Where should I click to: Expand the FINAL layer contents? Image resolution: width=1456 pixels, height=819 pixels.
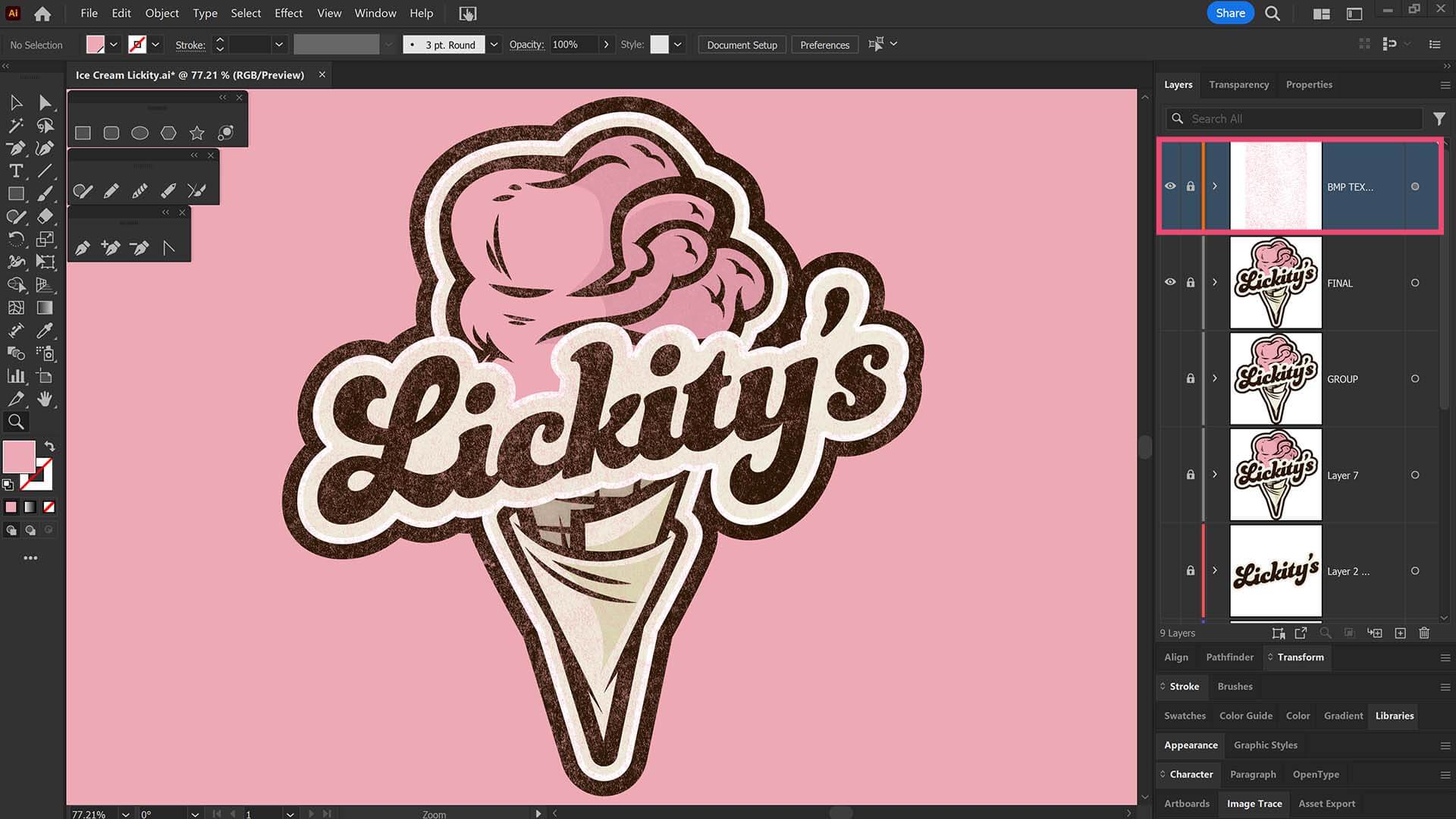pos(1215,283)
